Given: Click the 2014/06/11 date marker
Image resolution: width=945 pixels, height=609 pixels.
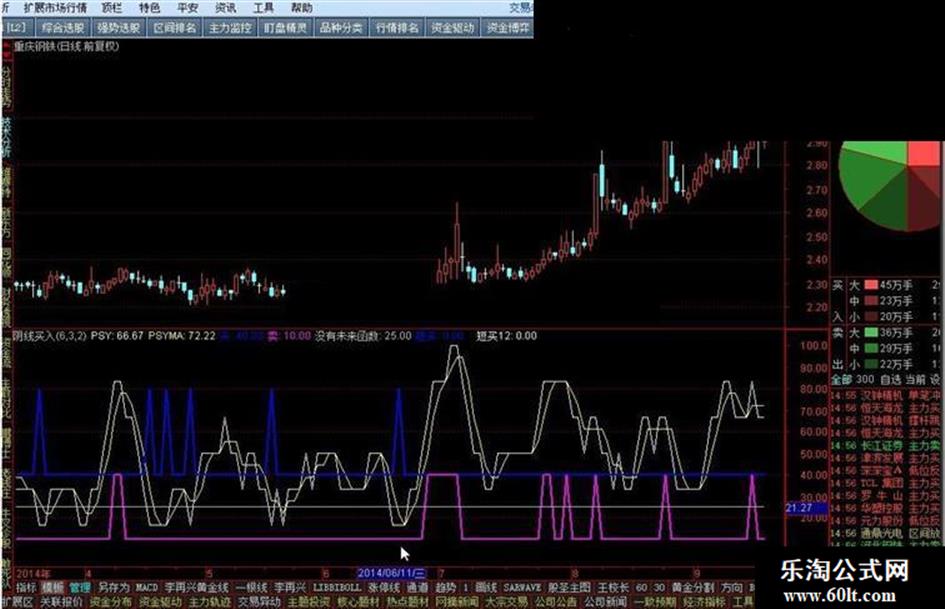Looking at the screenshot, I should coord(392,573).
